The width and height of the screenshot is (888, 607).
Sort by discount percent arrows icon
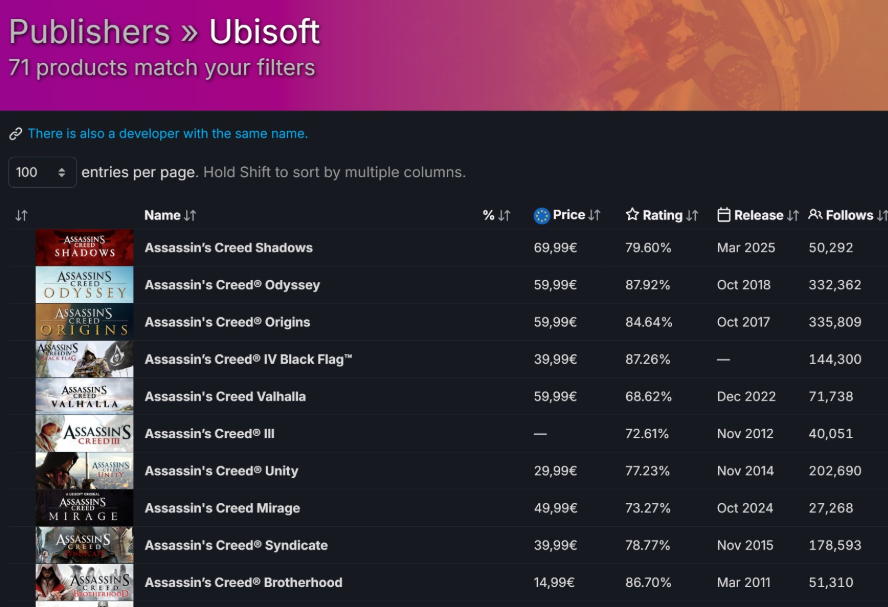[x=504, y=216]
